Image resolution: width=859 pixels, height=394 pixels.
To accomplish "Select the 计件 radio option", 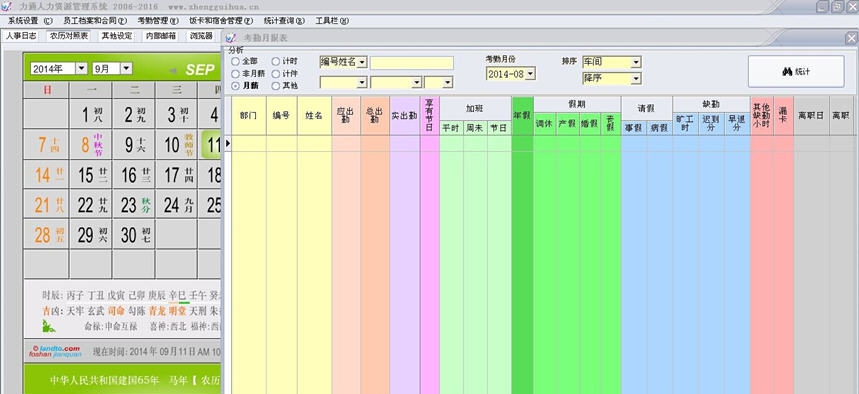I will pos(276,73).
